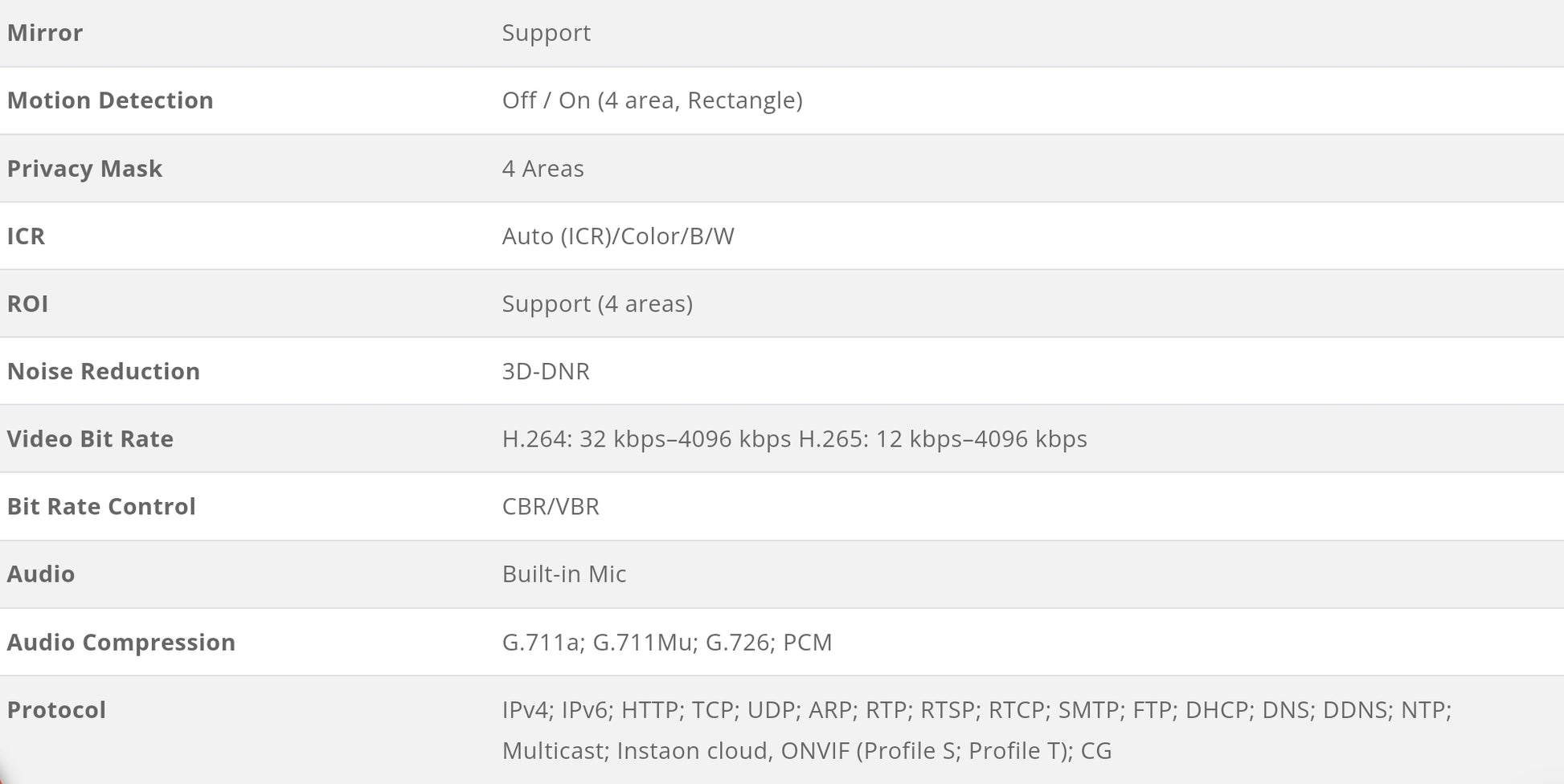
Task: Select the Bit Rate Control label
Action: [101, 506]
